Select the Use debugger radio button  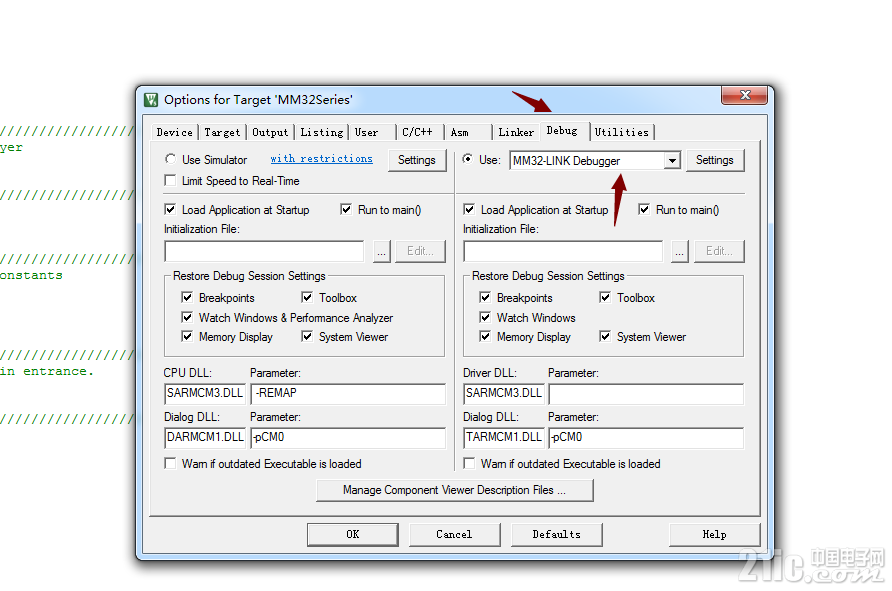click(x=468, y=159)
